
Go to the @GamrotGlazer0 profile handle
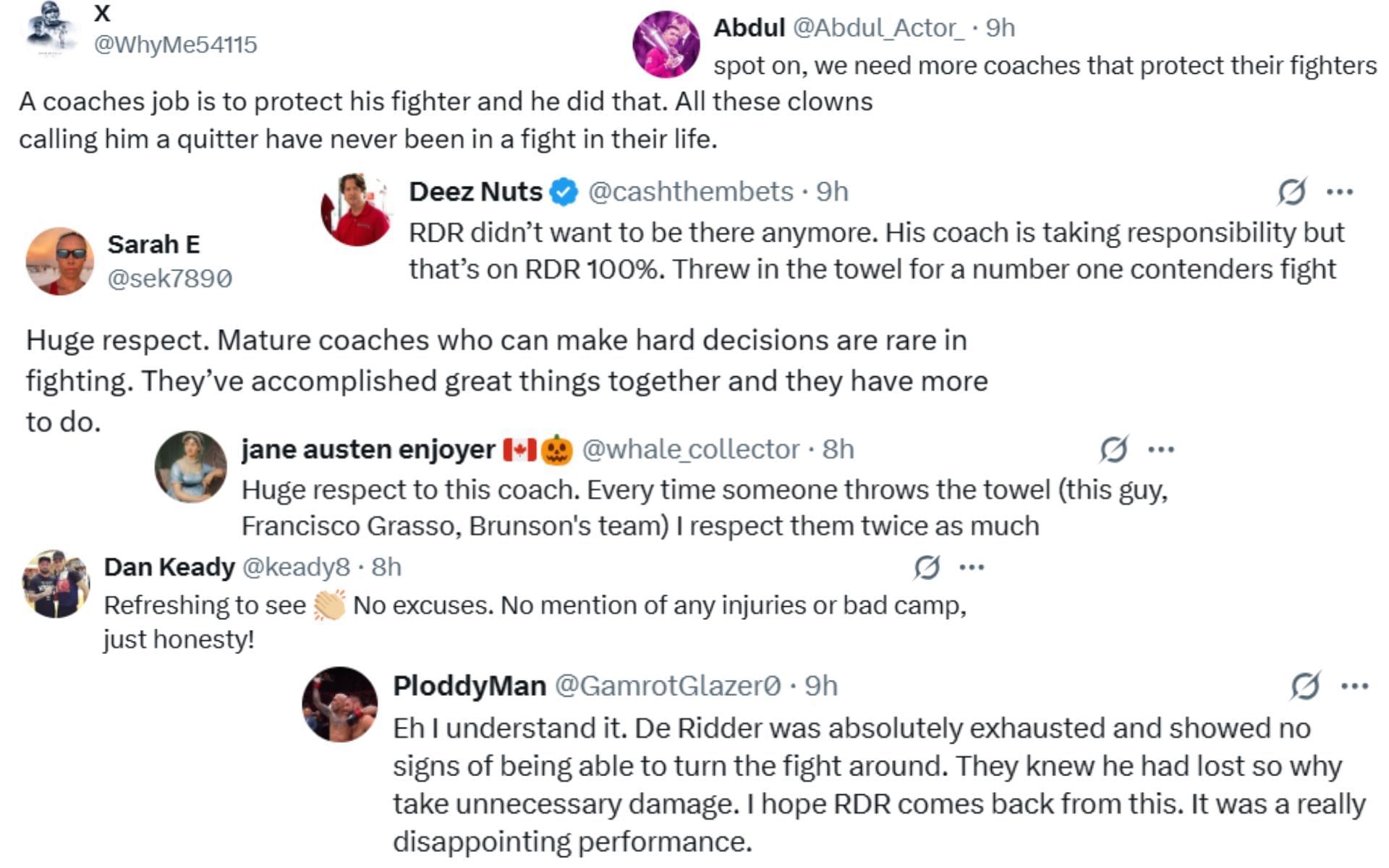[x=667, y=686]
